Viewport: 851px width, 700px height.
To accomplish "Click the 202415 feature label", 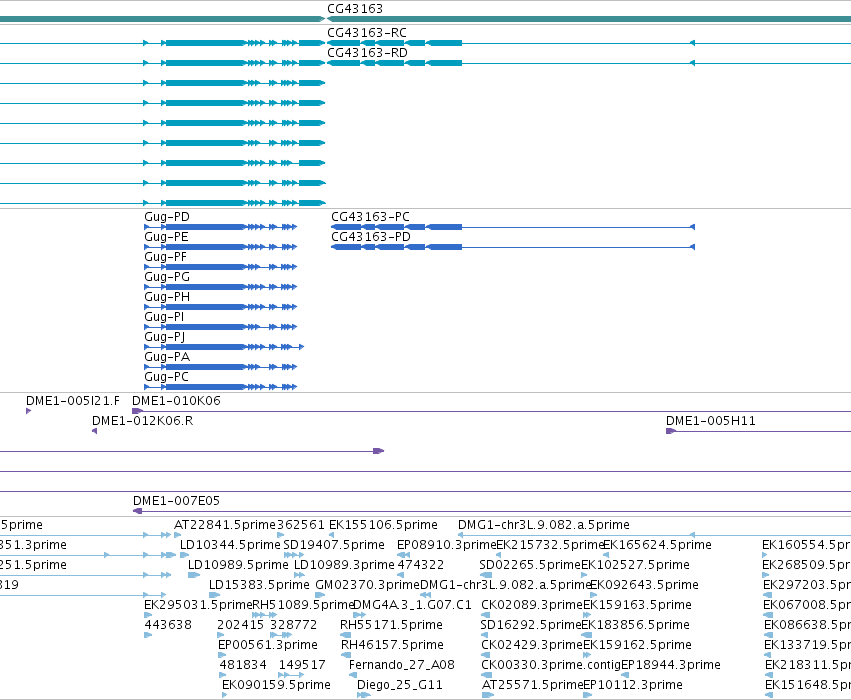I will pyautogui.click(x=240, y=625).
